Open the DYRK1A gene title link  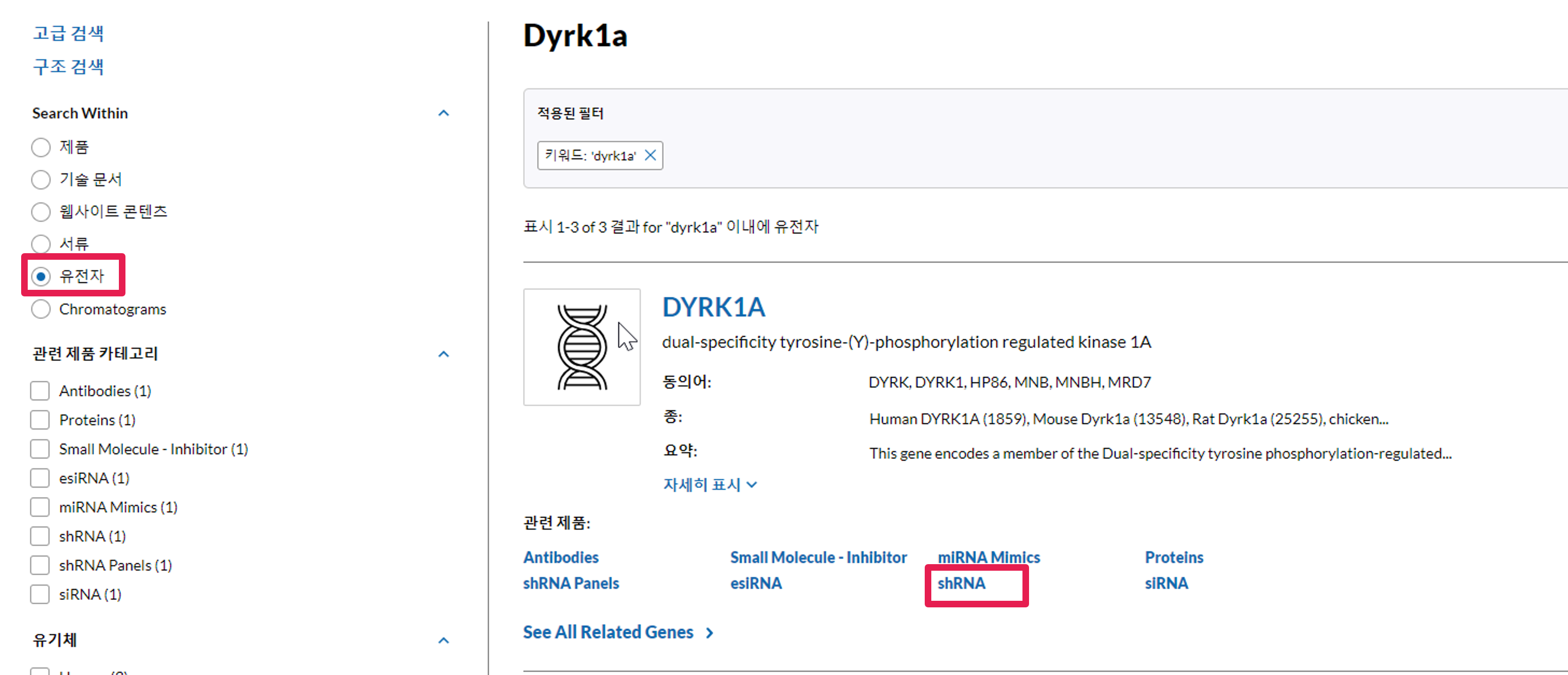pos(713,307)
